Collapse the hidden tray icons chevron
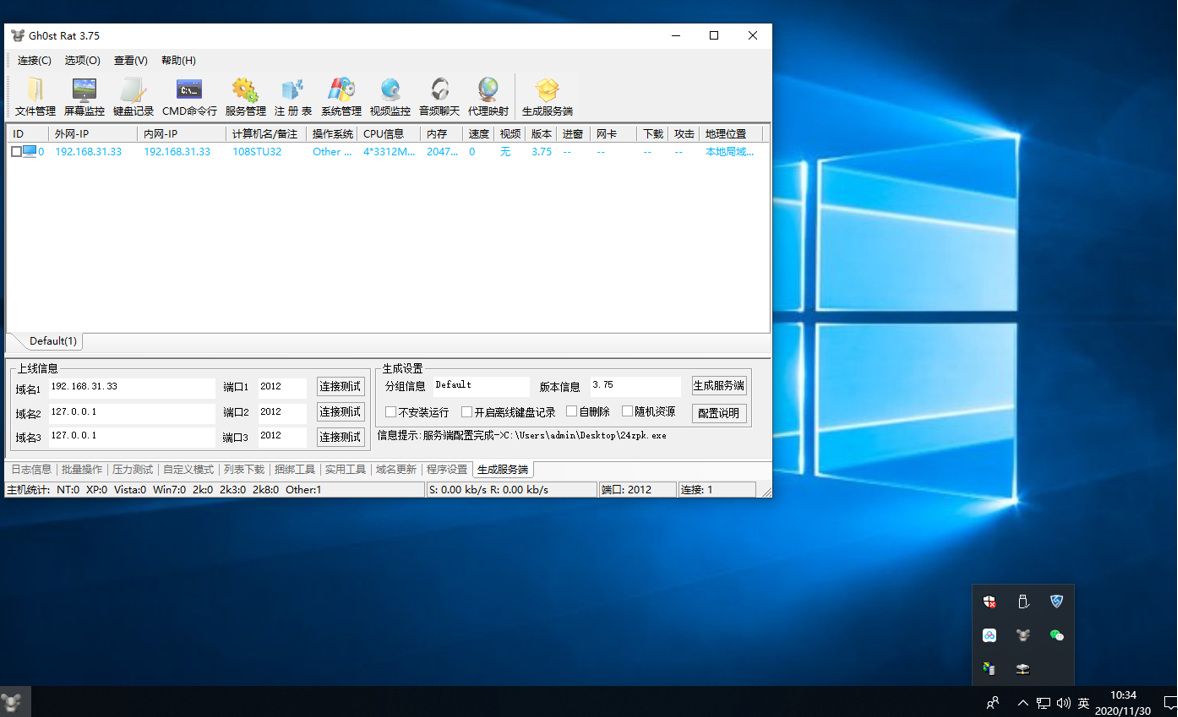This screenshot has height=717, width=1178. (x=1022, y=703)
